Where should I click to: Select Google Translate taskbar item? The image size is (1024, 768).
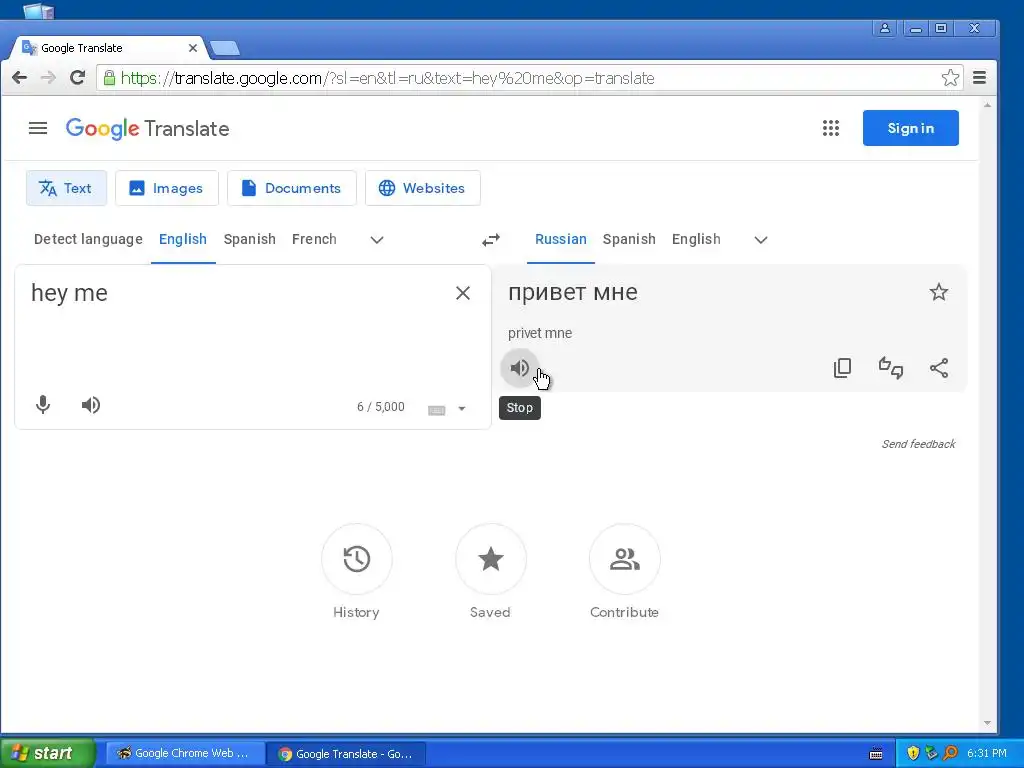[346, 754]
